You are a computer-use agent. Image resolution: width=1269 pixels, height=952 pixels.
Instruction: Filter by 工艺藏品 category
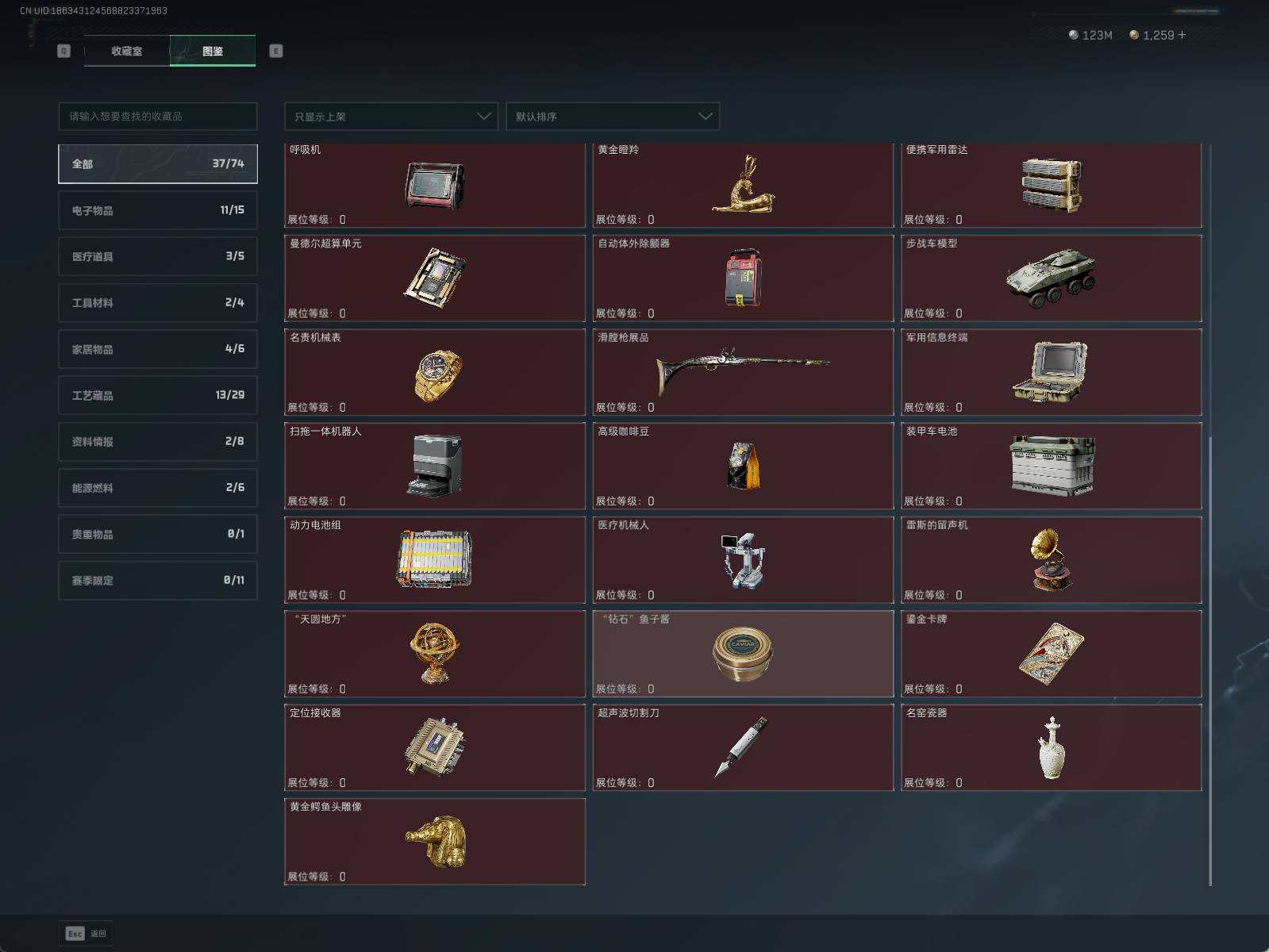point(158,395)
